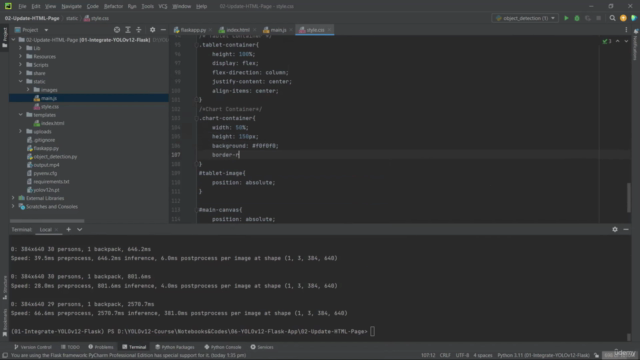640x360 pixels.
Task: Open Search Everywhere magnifier icon
Action: tap(612, 18)
